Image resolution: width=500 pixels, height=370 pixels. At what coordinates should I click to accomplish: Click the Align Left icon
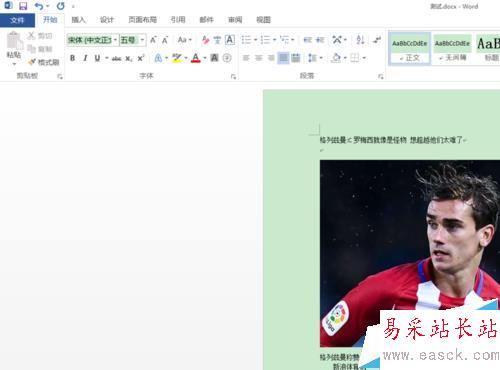[x=246, y=58]
